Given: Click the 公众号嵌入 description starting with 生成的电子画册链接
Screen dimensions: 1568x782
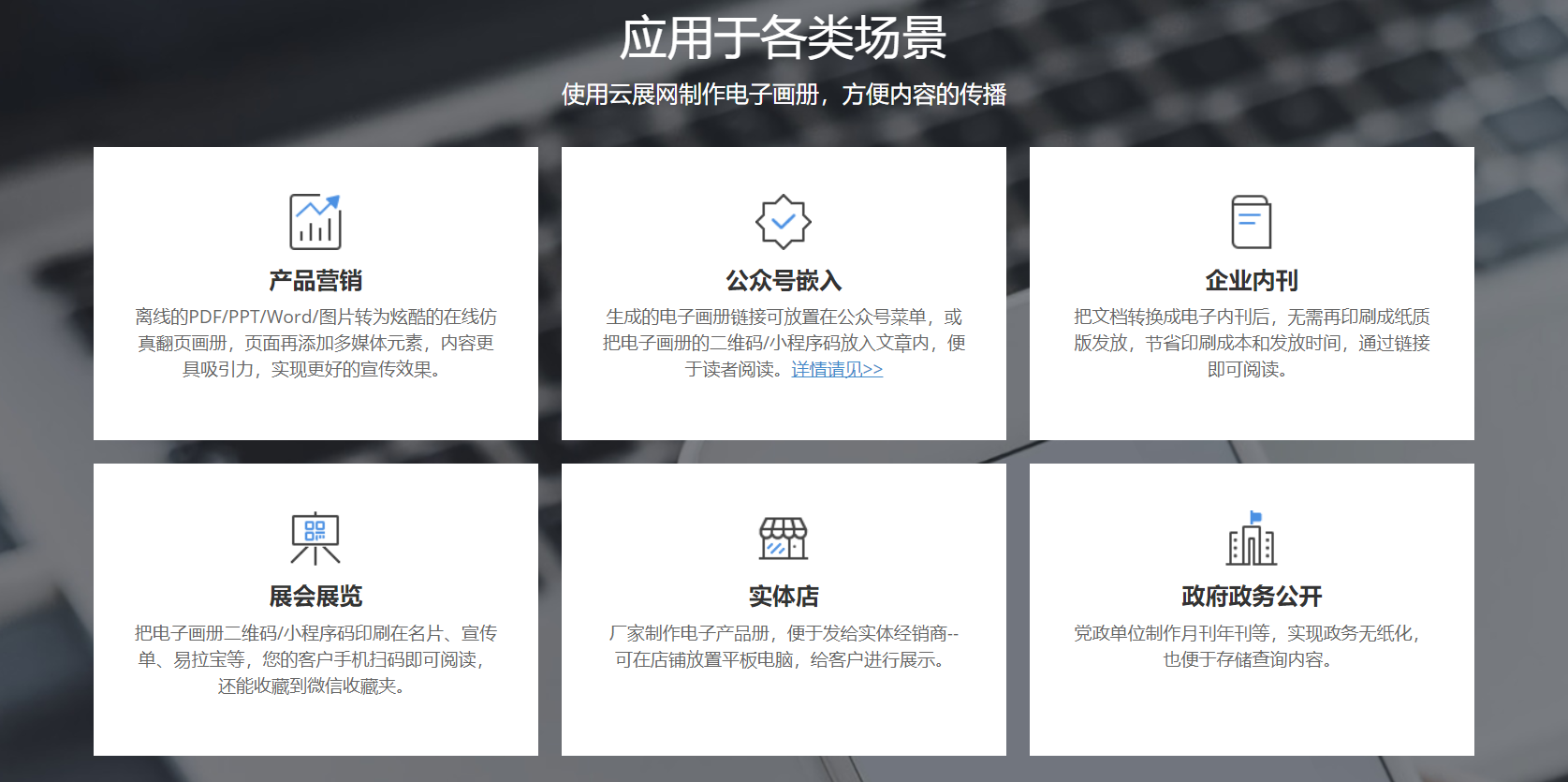Looking at the screenshot, I should tap(784, 344).
